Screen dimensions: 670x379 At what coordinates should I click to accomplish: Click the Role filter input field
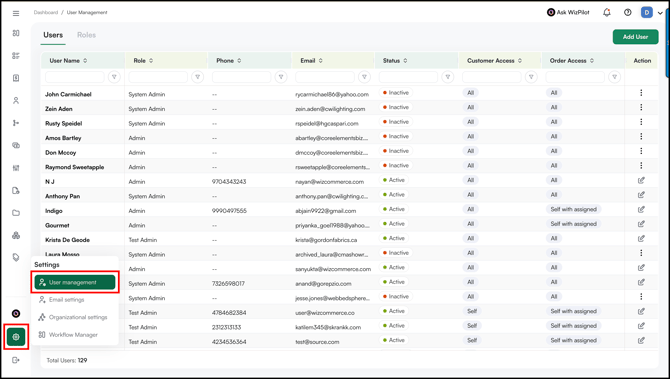click(x=158, y=77)
